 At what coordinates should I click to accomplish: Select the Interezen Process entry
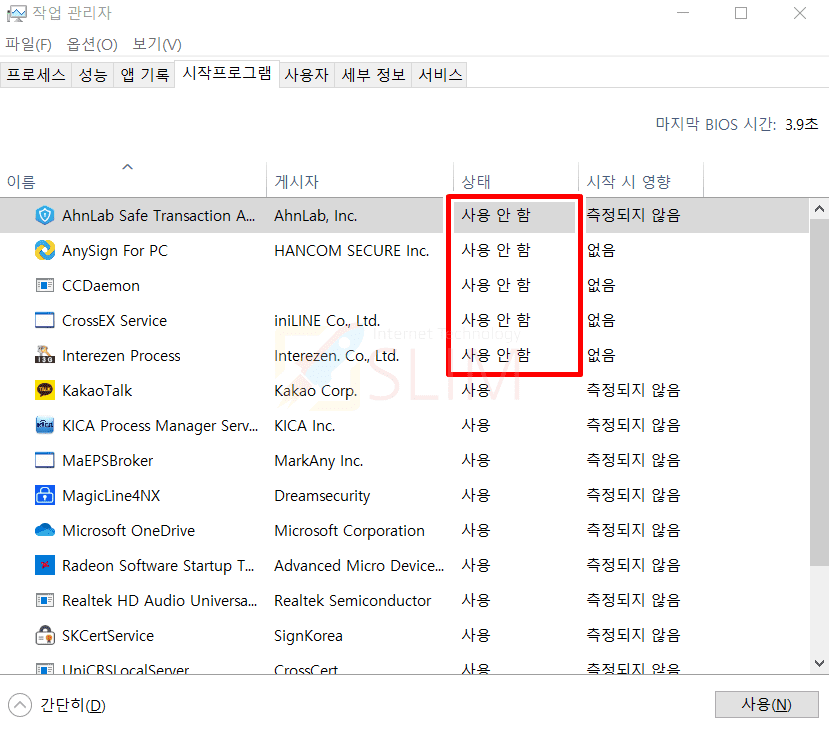(121, 355)
